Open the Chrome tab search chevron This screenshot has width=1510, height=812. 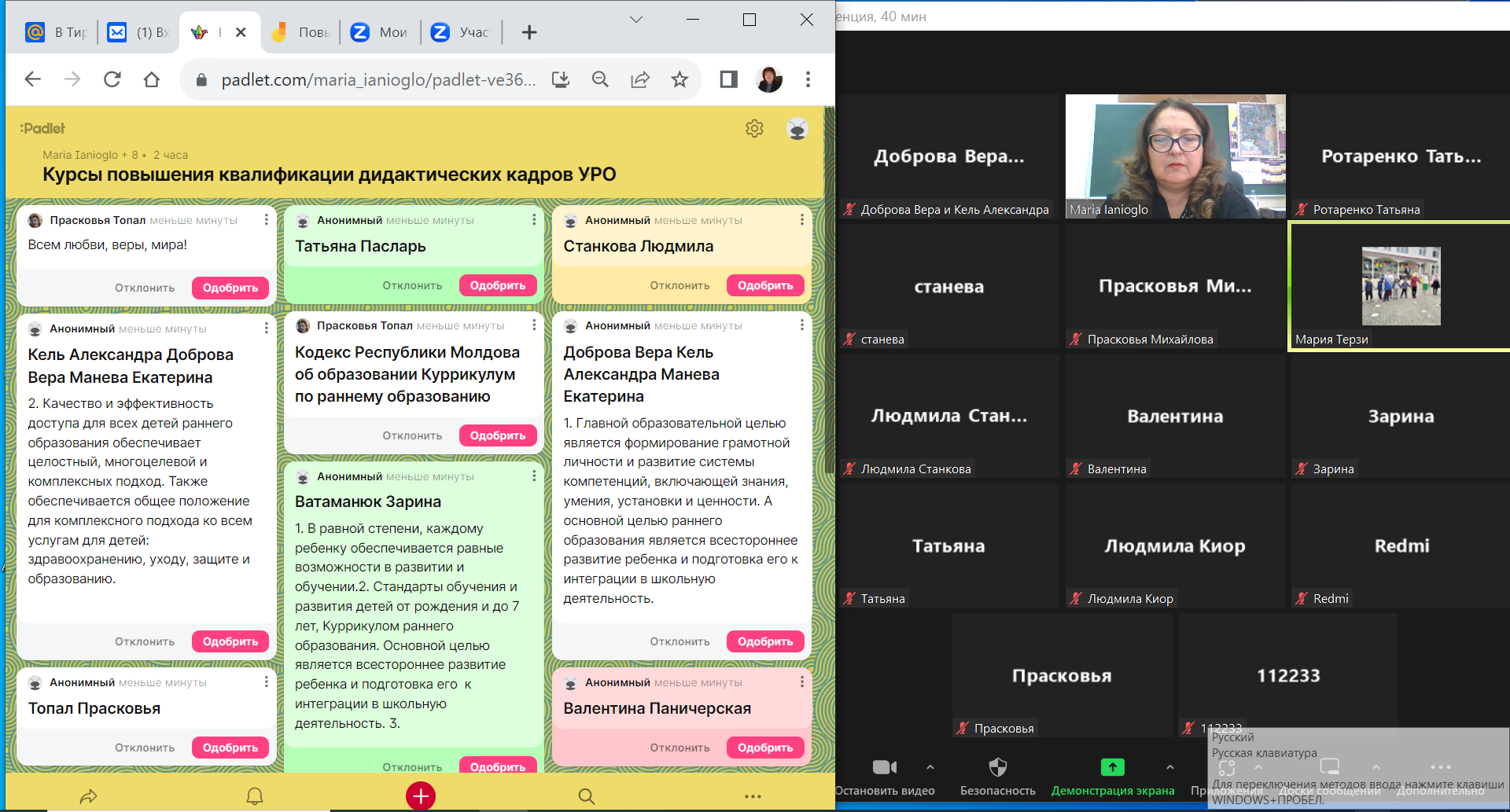pyautogui.click(x=636, y=20)
